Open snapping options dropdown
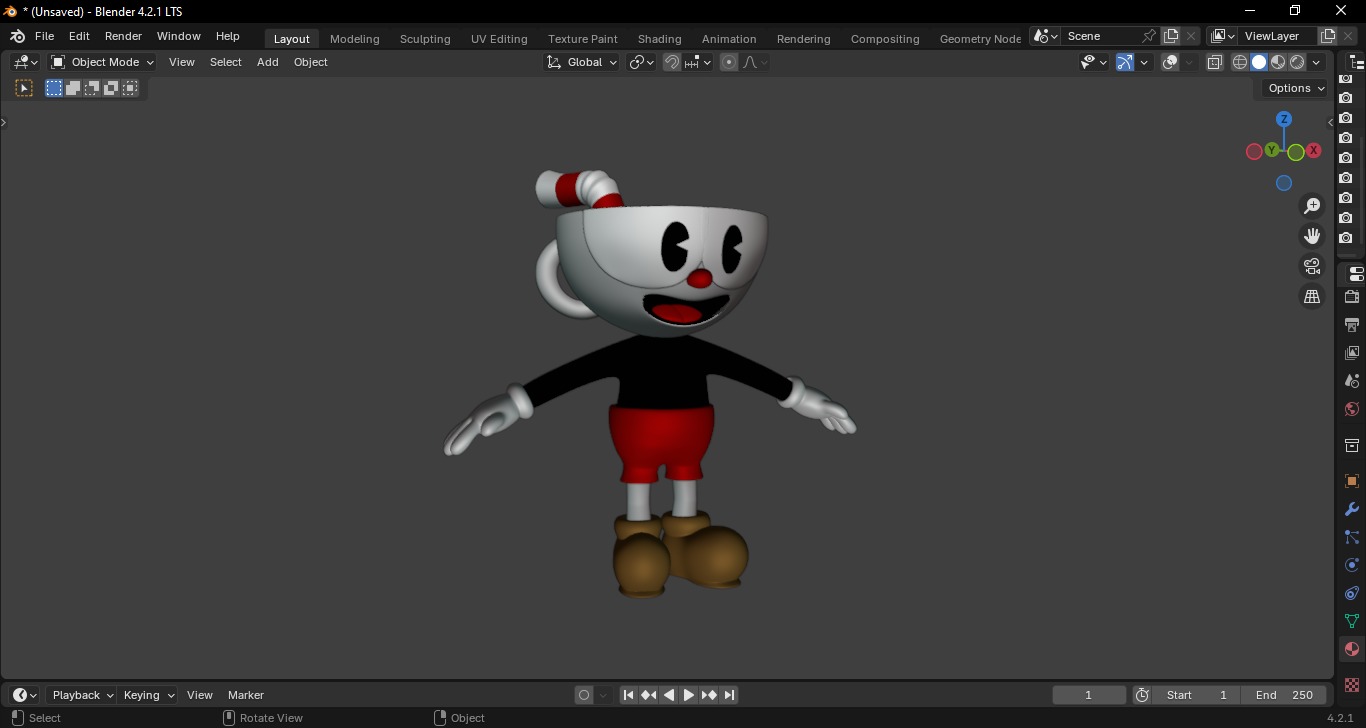Screen dimensions: 1366x728 click(x=698, y=62)
